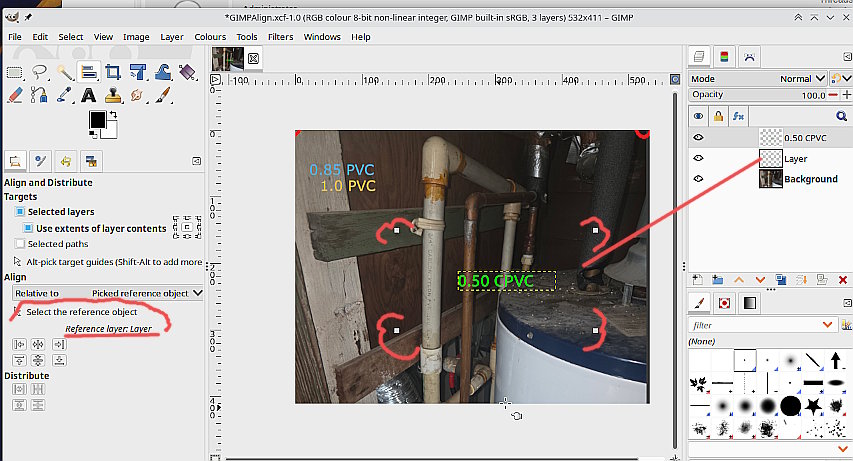Image resolution: width=853 pixels, height=461 pixels.
Task: Select the Eraser tool
Action: tap(15, 96)
